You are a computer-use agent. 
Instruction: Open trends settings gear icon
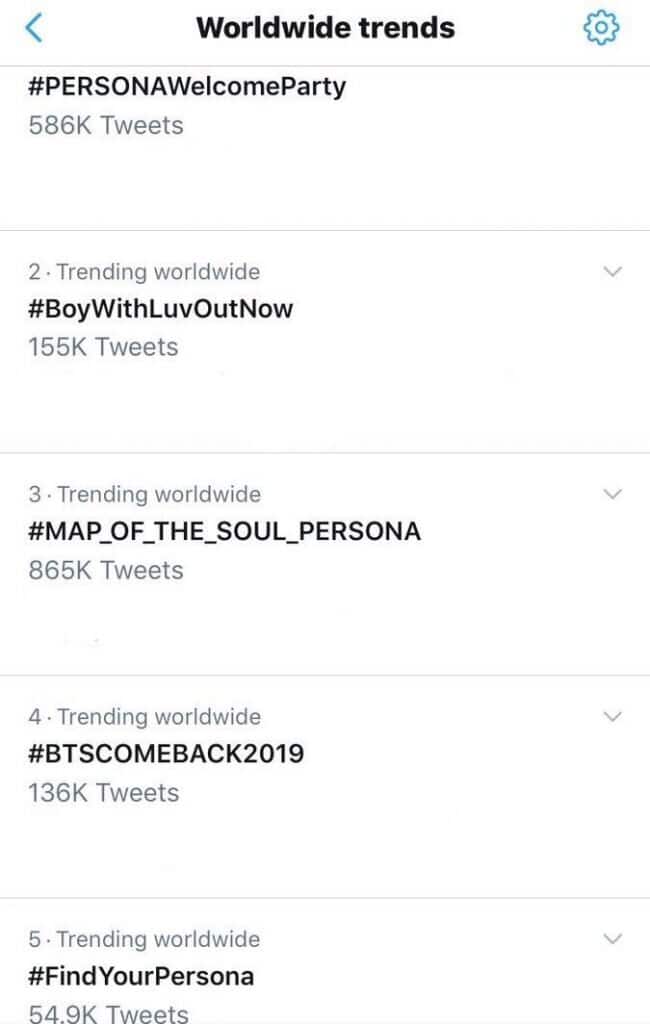[x=601, y=28]
